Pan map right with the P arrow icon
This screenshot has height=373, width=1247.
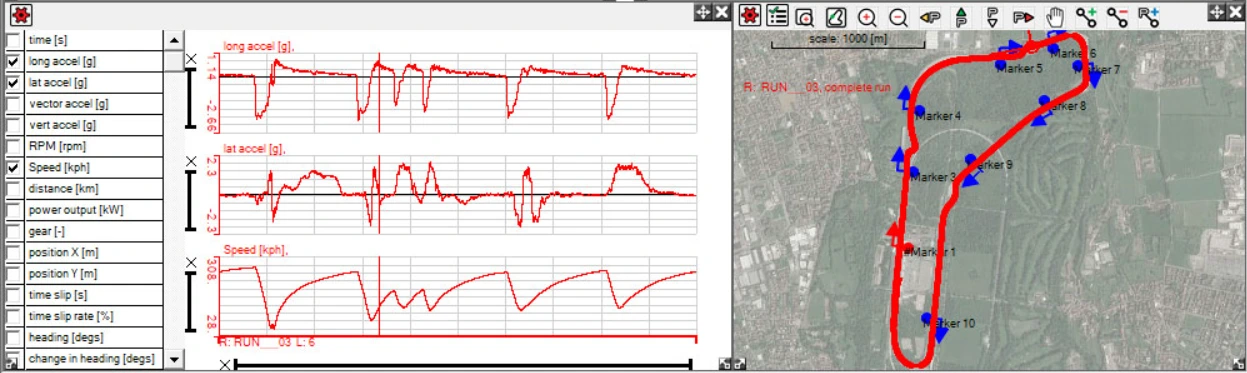(1023, 16)
